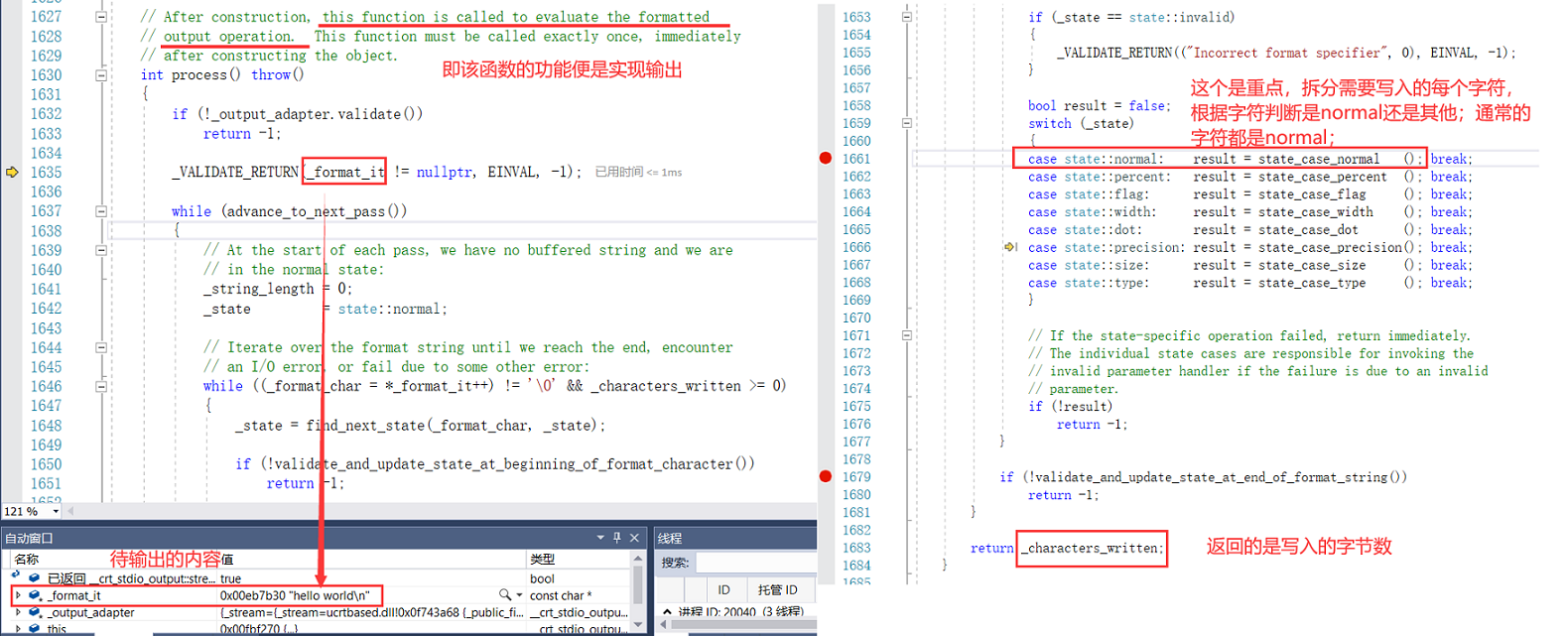Open the 自动窗口 window options dropdown arrow
Image resolution: width=1568 pixels, height=636 pixels.
coord(600,538)
